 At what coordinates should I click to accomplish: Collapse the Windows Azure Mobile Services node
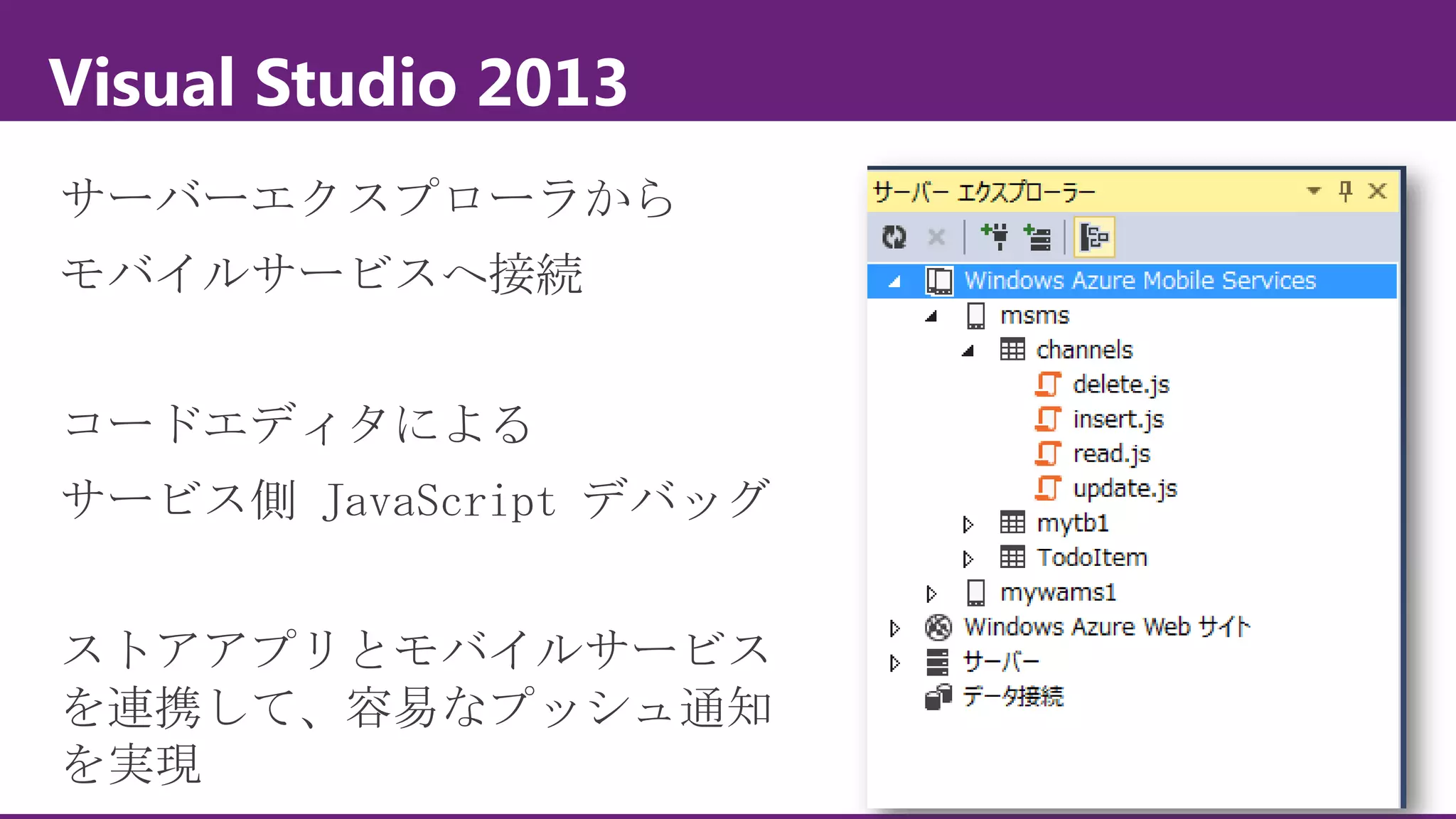pos(895,282)
